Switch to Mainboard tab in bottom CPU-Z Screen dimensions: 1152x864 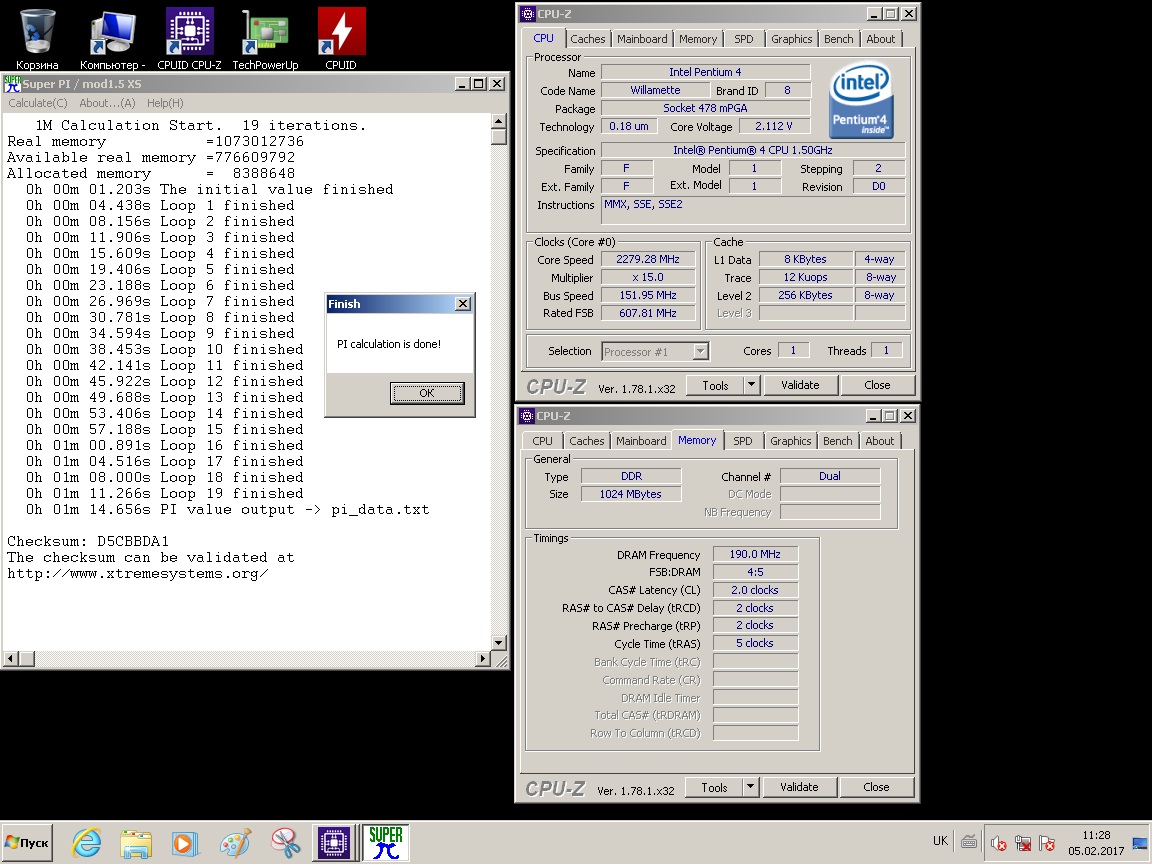pyautogui.click(x=641, y=441)
